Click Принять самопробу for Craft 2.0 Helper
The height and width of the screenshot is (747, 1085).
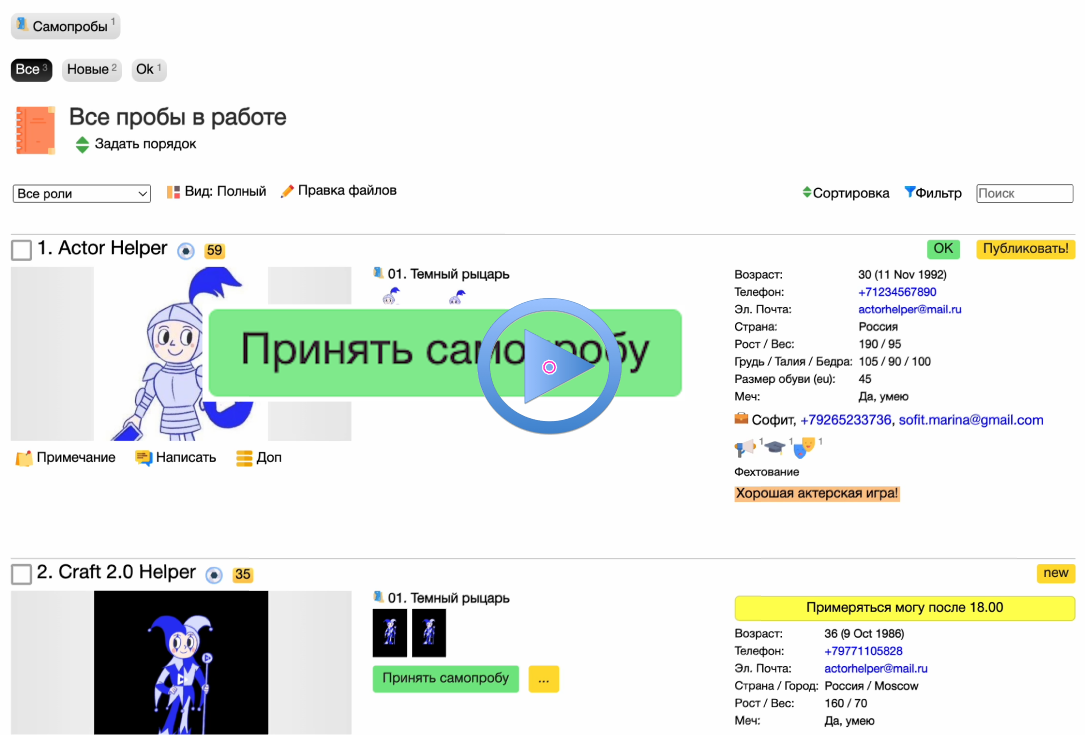click(446, 679)
